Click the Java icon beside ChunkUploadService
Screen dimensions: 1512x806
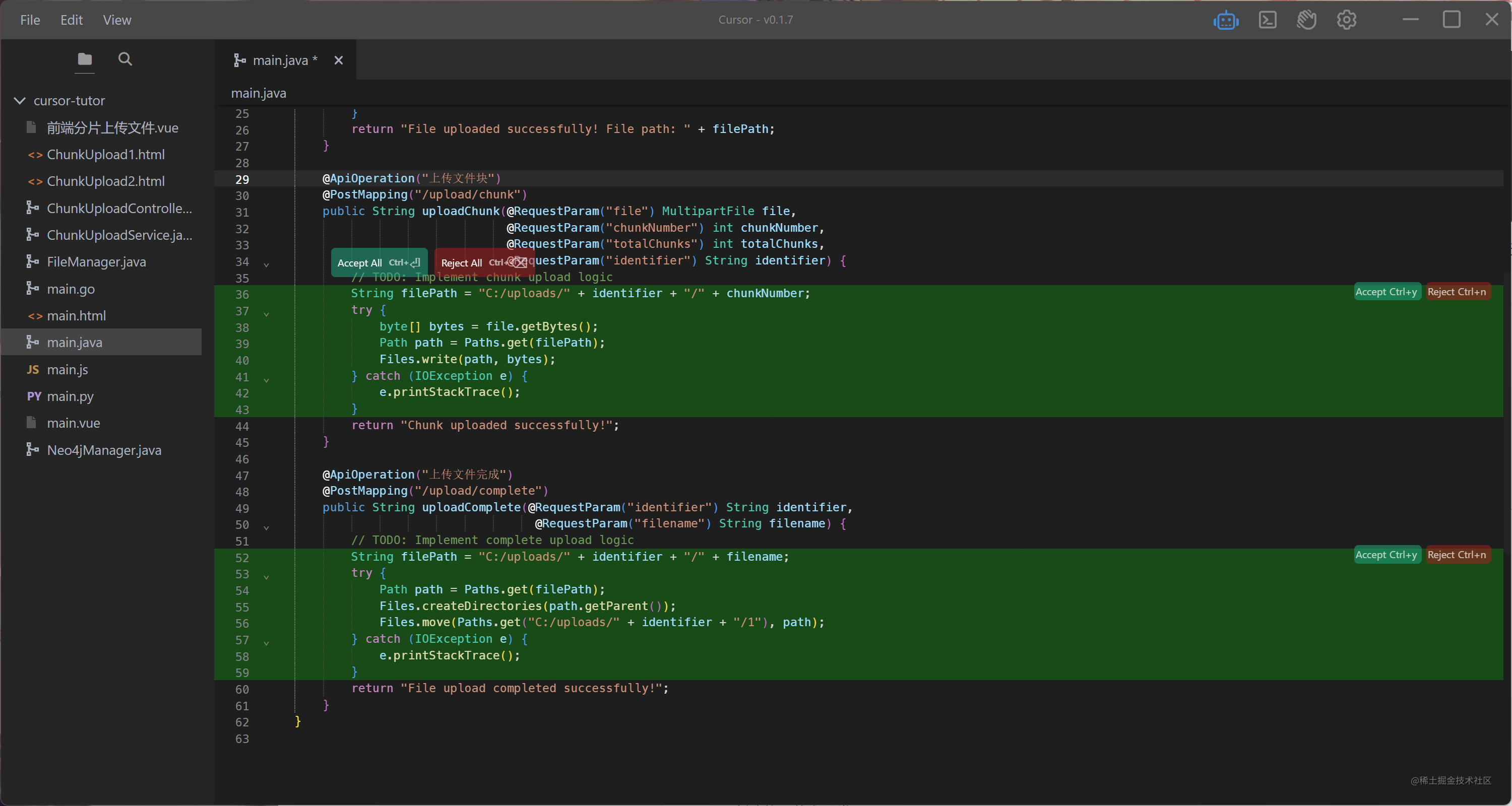point(32,235)
